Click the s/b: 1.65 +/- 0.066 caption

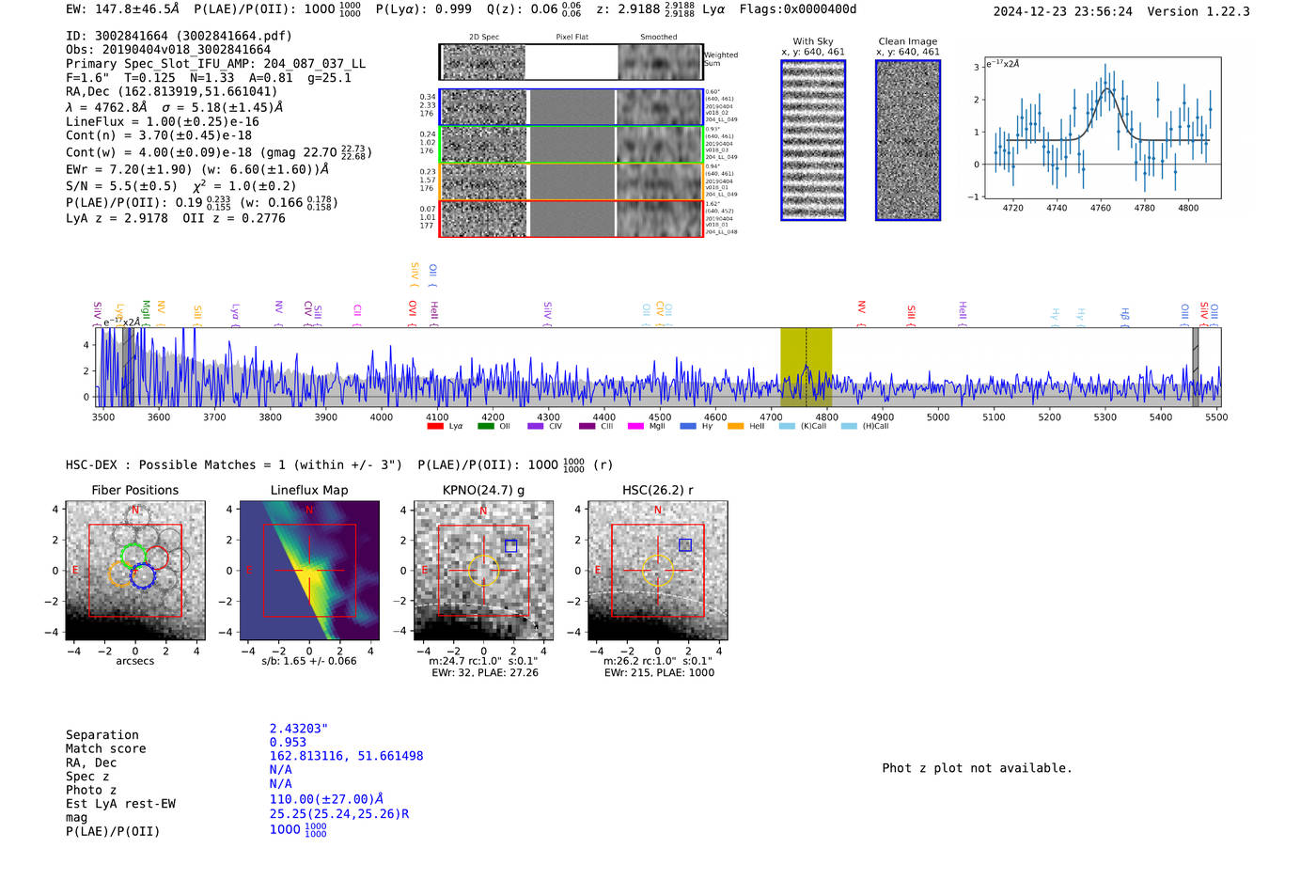tap(309, 661)
